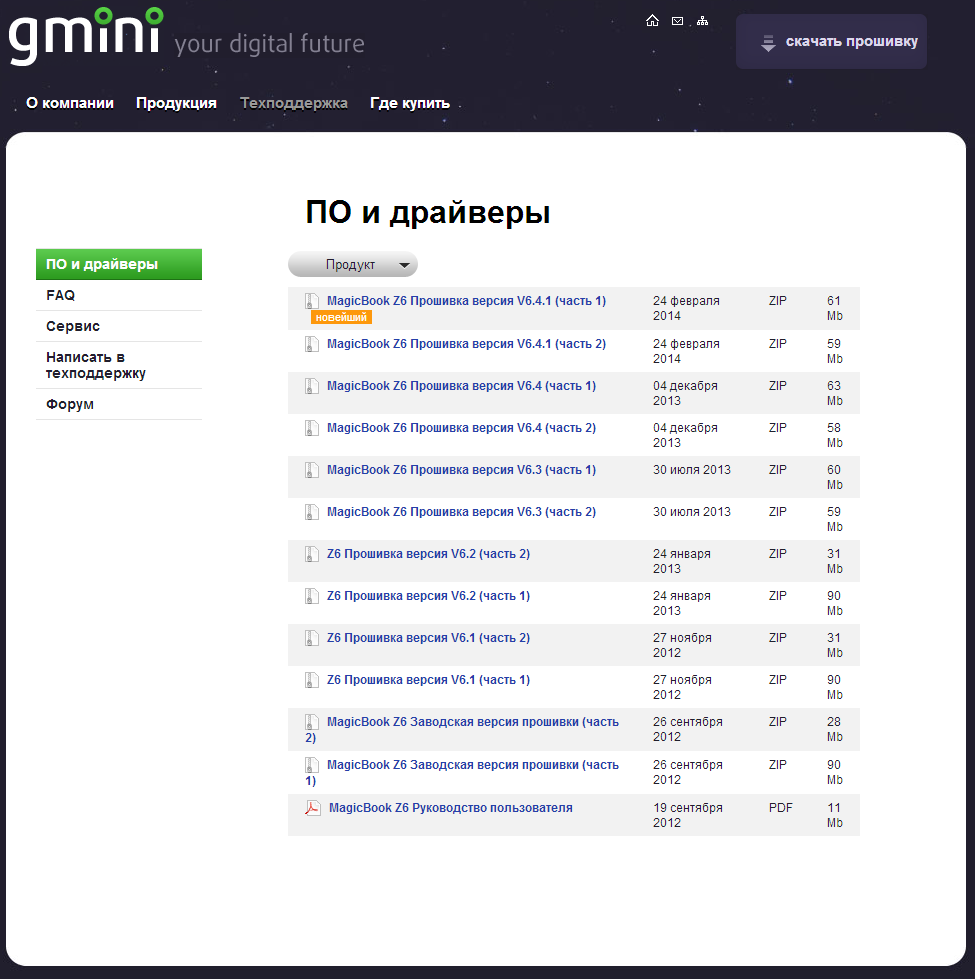Download Z6 Прошивка версия V6.2 (часть 2)
975x979 pixels.
coord(428,554)
